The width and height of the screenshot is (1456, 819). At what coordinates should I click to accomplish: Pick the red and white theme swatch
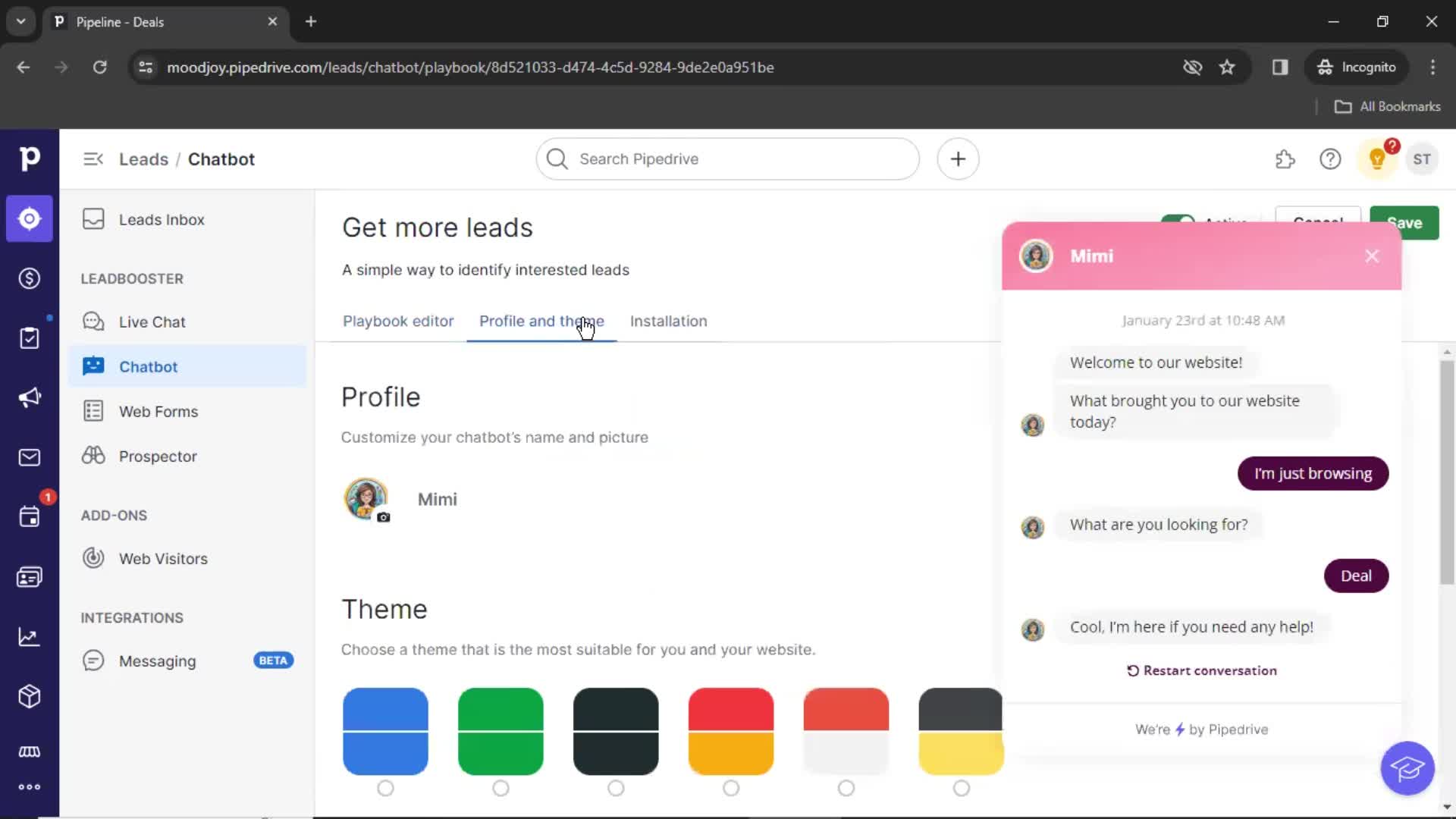tap(846, 732)
